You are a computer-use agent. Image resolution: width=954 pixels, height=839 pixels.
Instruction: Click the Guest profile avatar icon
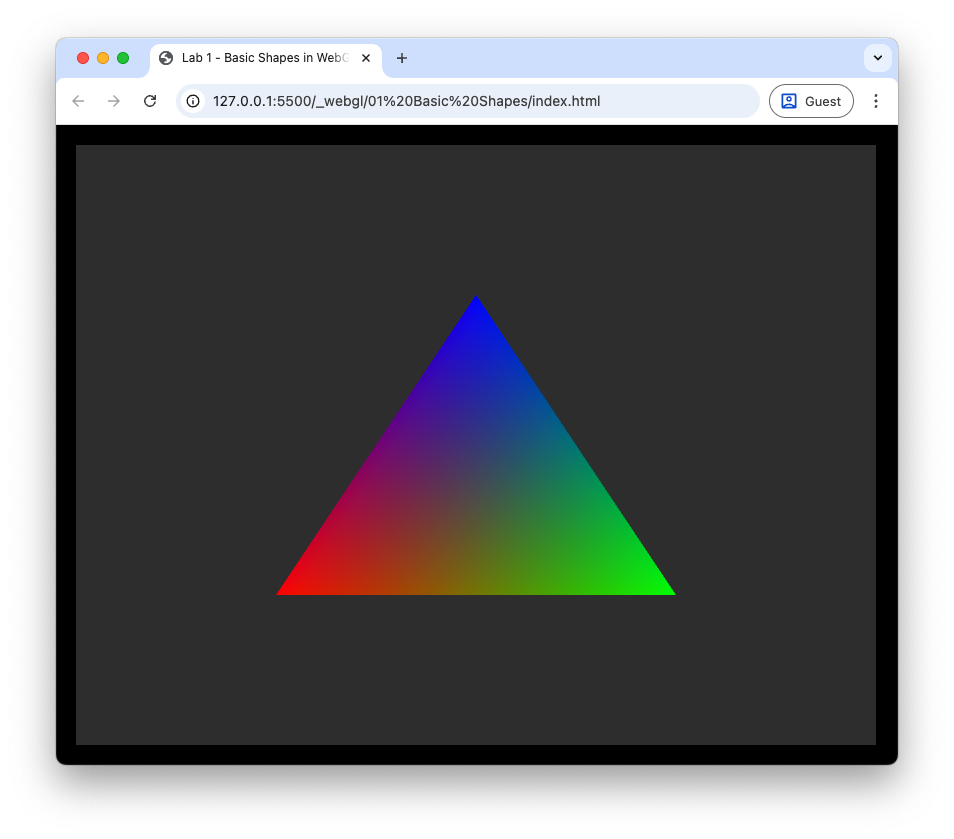point(789,101)
